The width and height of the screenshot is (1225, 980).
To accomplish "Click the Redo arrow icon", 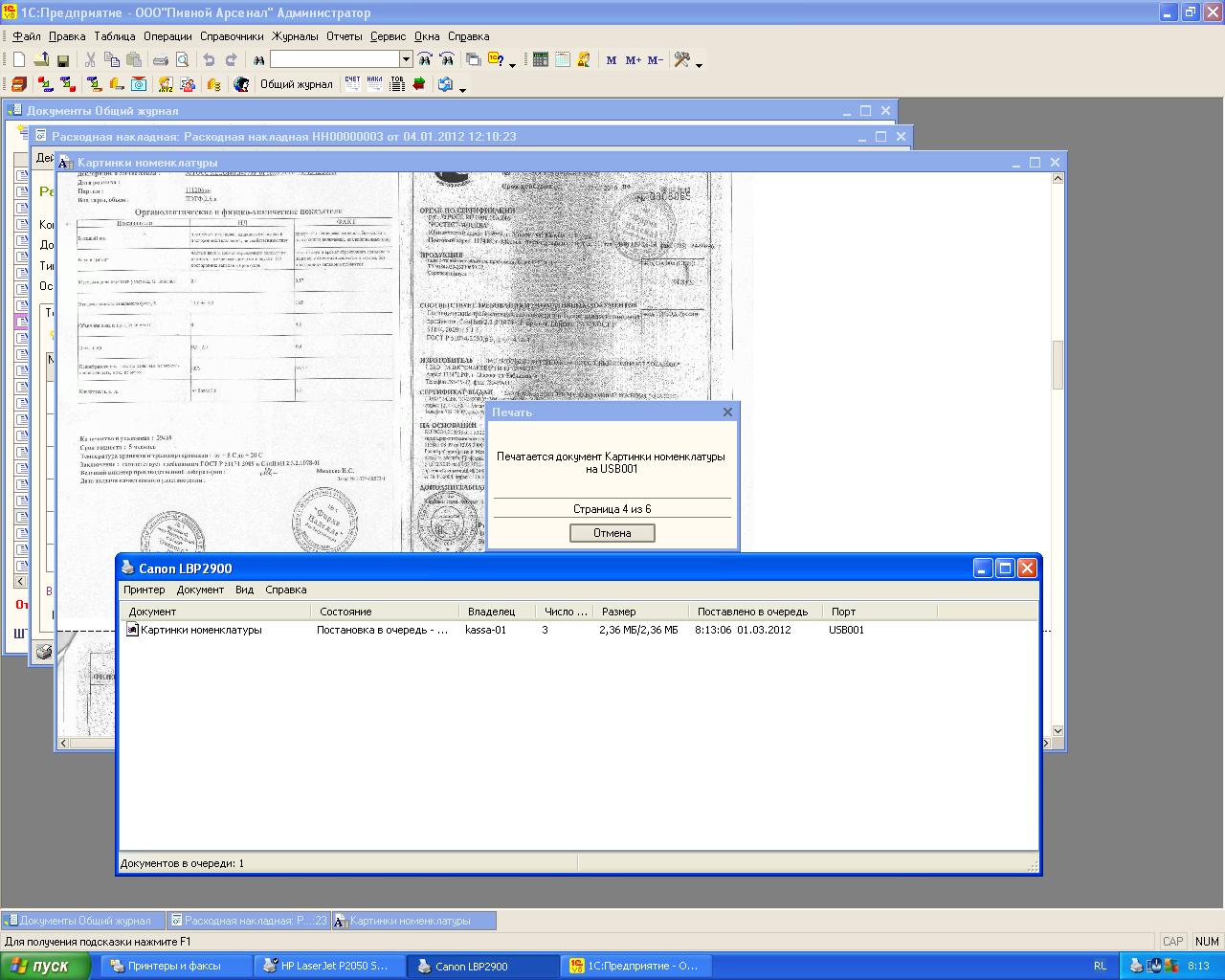I will point(231,59).
